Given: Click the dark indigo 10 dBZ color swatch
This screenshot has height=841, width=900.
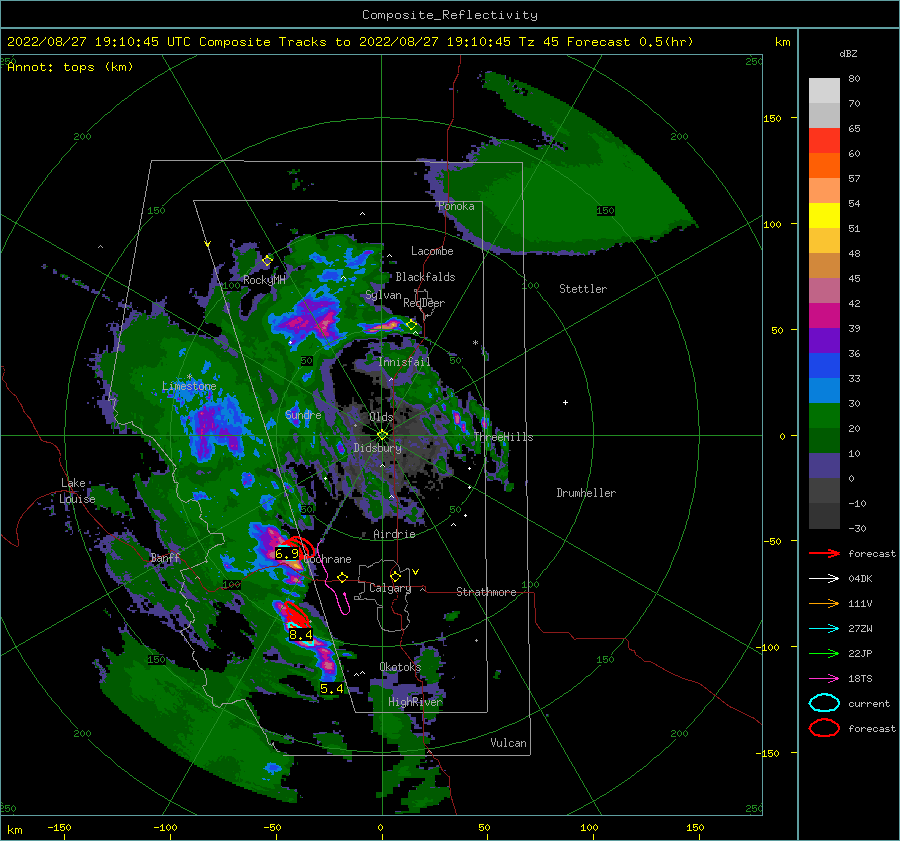Looking at the screenshot, I should click(824, 466).
